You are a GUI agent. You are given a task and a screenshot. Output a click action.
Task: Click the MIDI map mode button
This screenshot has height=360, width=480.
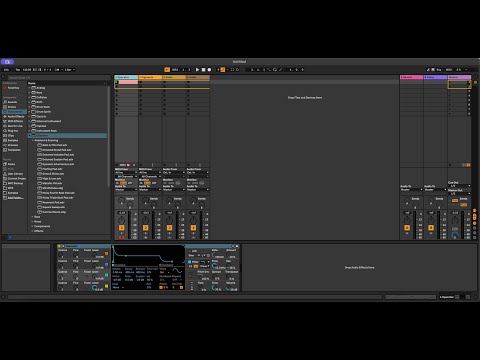[449, 70]
